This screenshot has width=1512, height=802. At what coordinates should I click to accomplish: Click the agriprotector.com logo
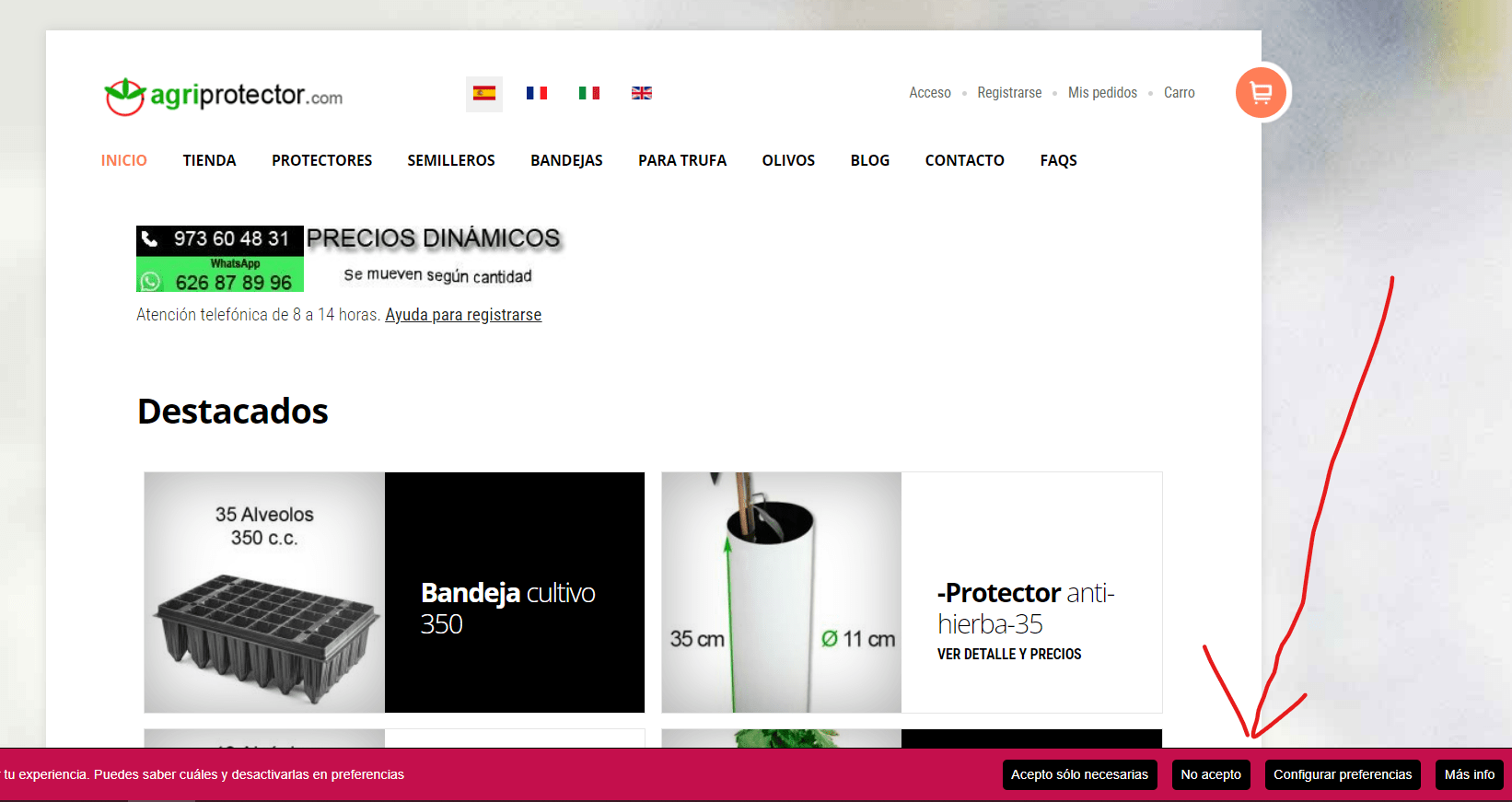click(224, 96)
